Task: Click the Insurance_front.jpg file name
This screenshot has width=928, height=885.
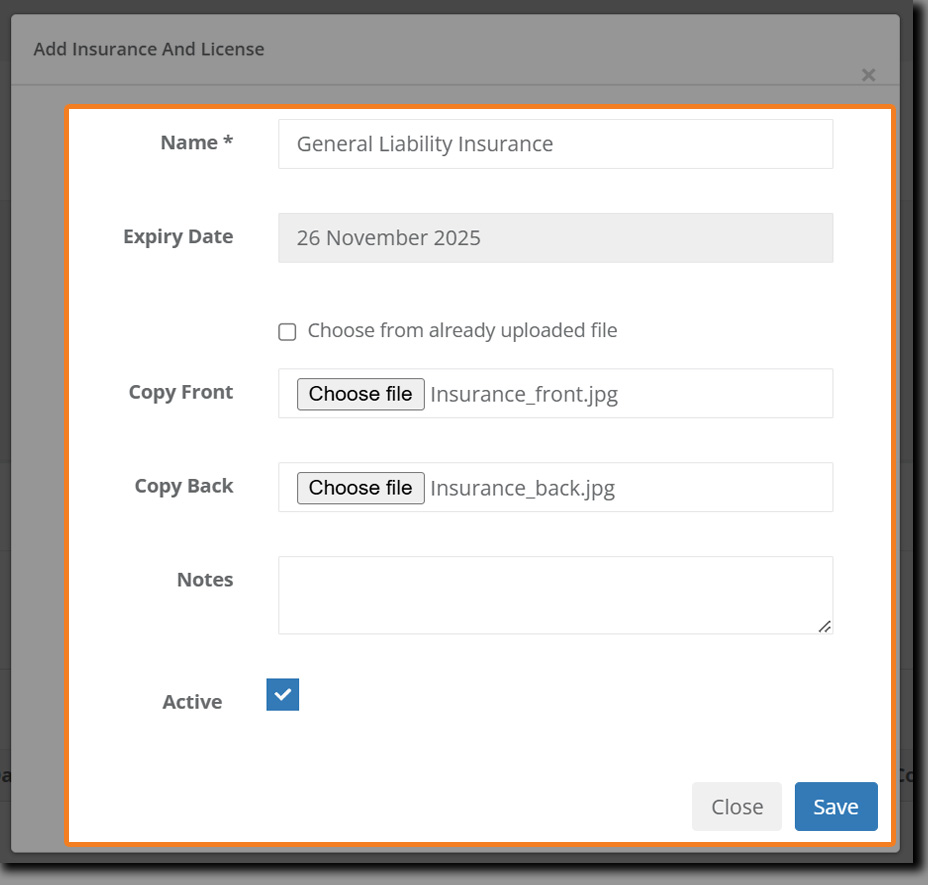Action: (x=524, y=394)
